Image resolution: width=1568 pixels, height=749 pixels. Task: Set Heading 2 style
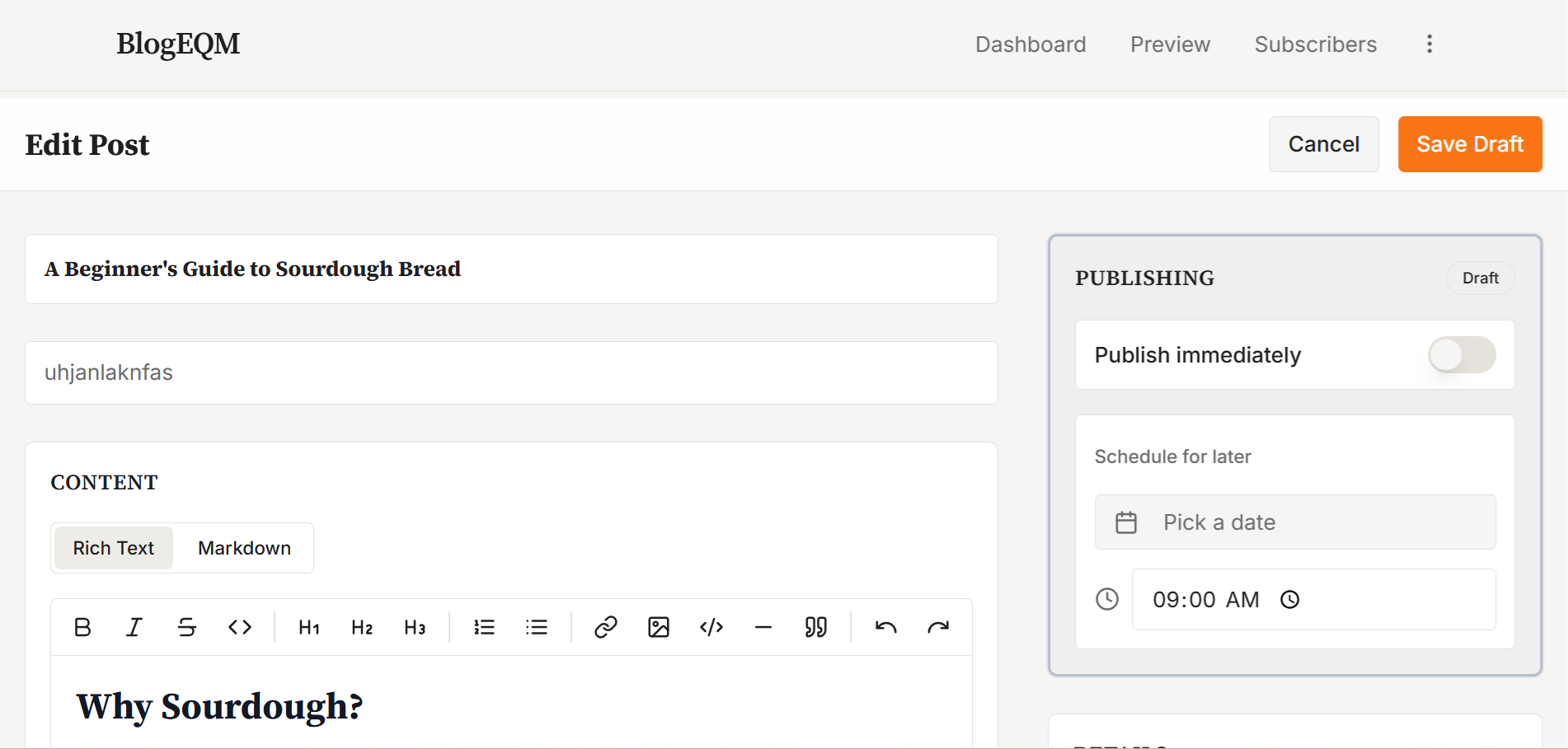click(362, 627)
